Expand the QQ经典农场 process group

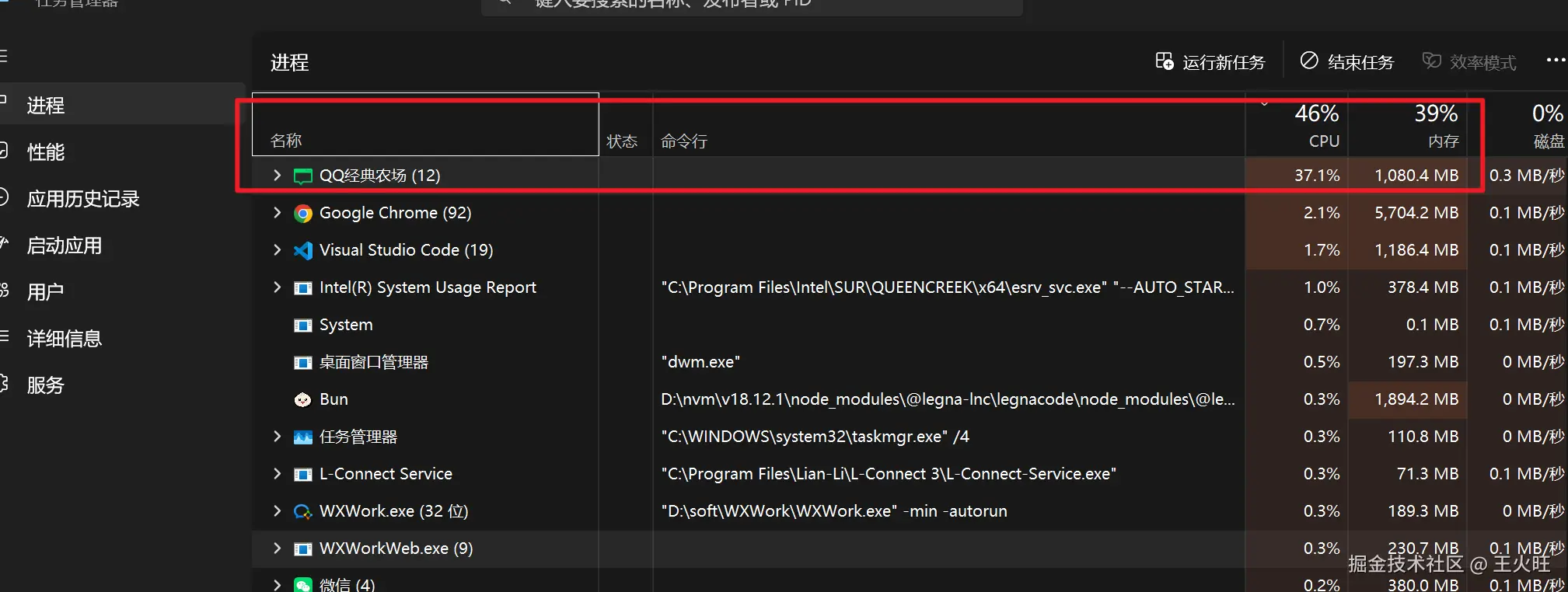(x=278, y=176)
